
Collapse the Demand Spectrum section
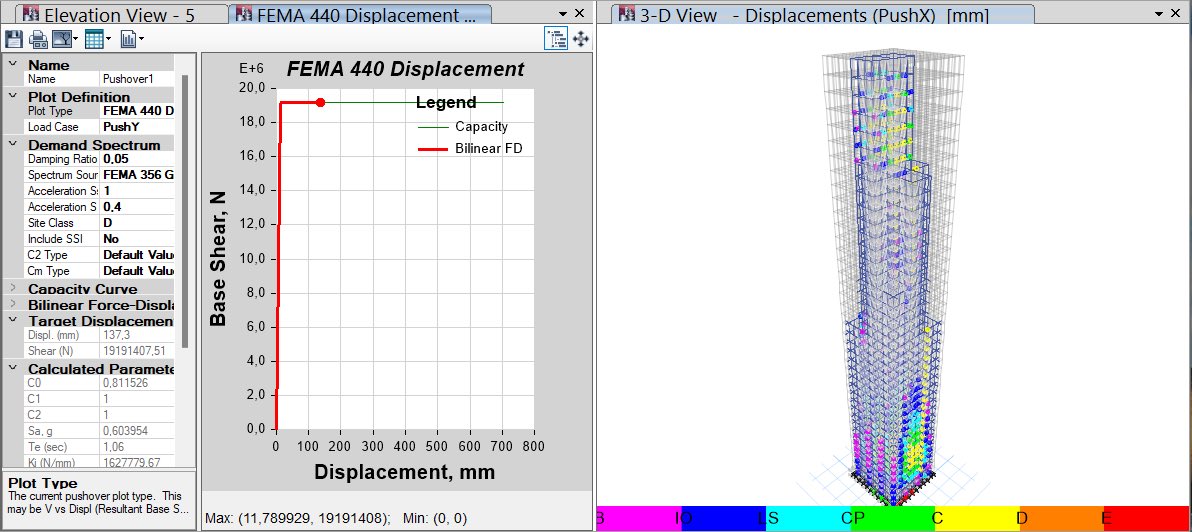click(x=12, y=144)
